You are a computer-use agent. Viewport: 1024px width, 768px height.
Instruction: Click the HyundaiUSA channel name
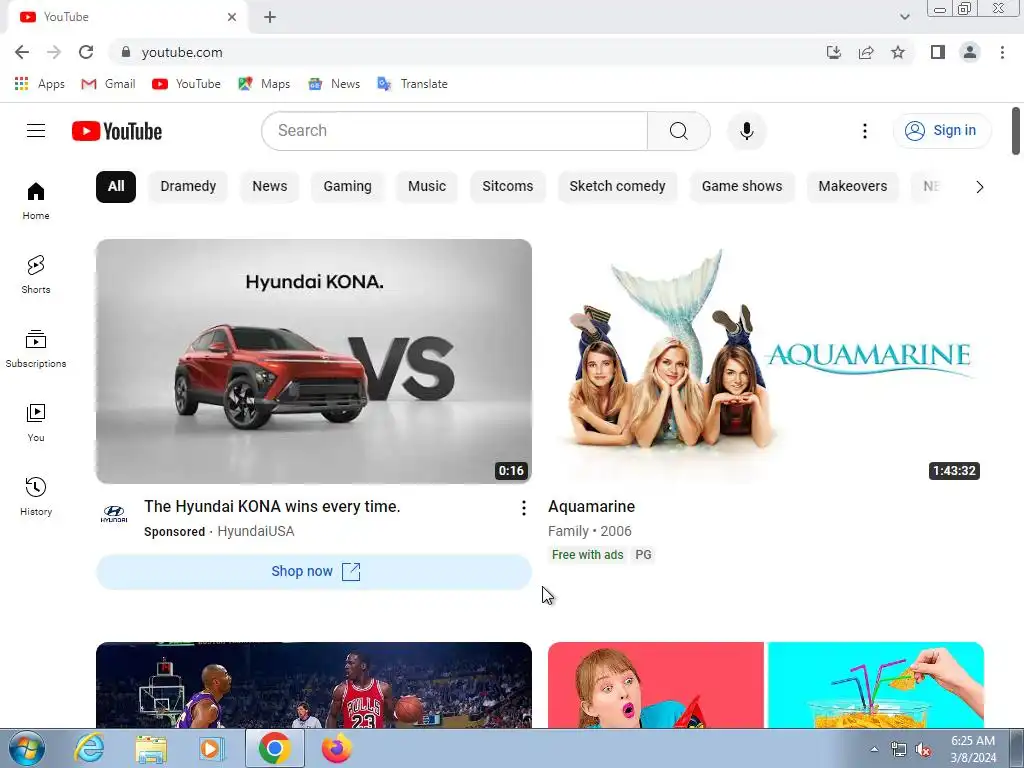click(x=256, y=532)
